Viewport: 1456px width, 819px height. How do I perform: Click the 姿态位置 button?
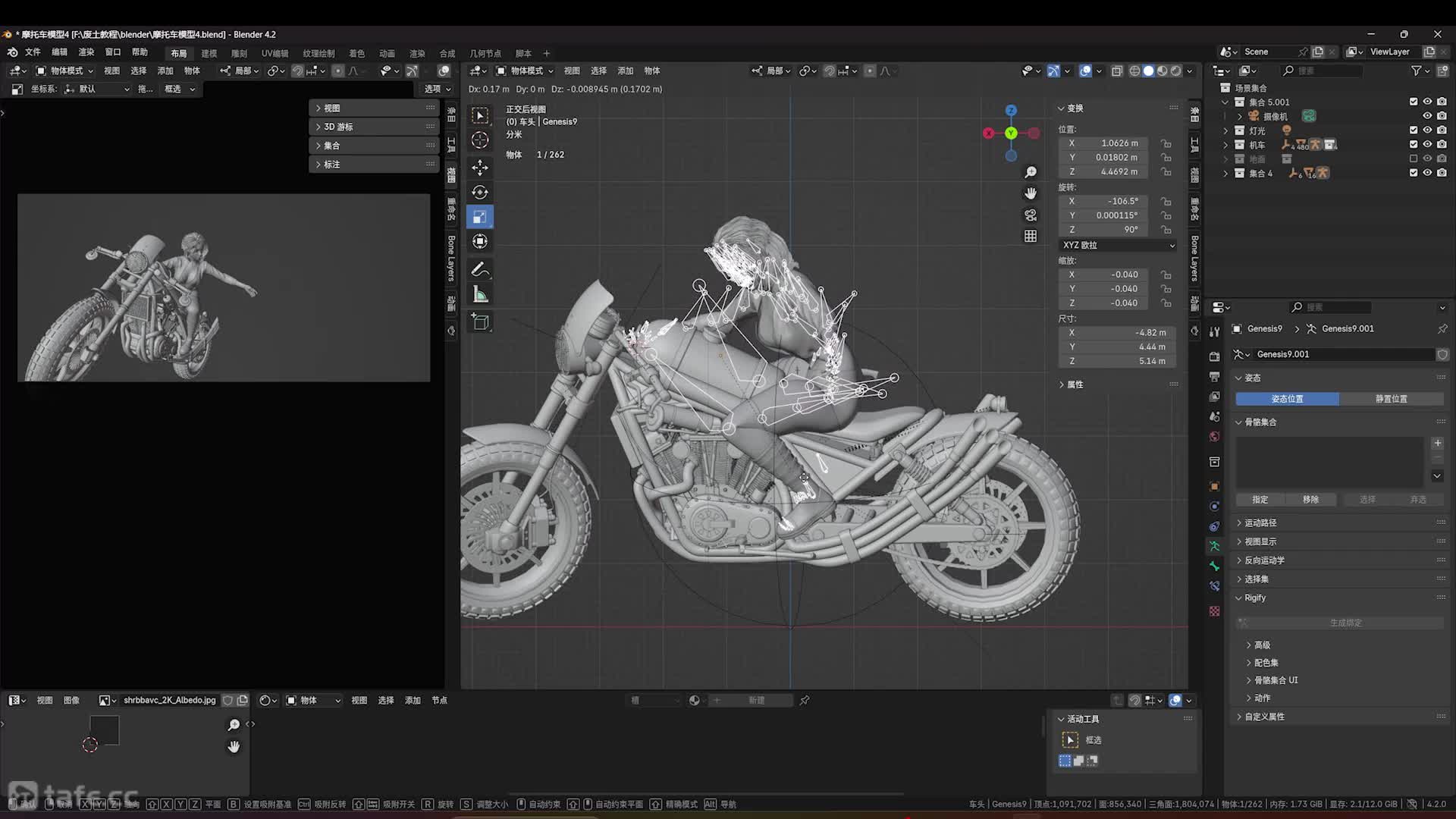coord(1287,399)
